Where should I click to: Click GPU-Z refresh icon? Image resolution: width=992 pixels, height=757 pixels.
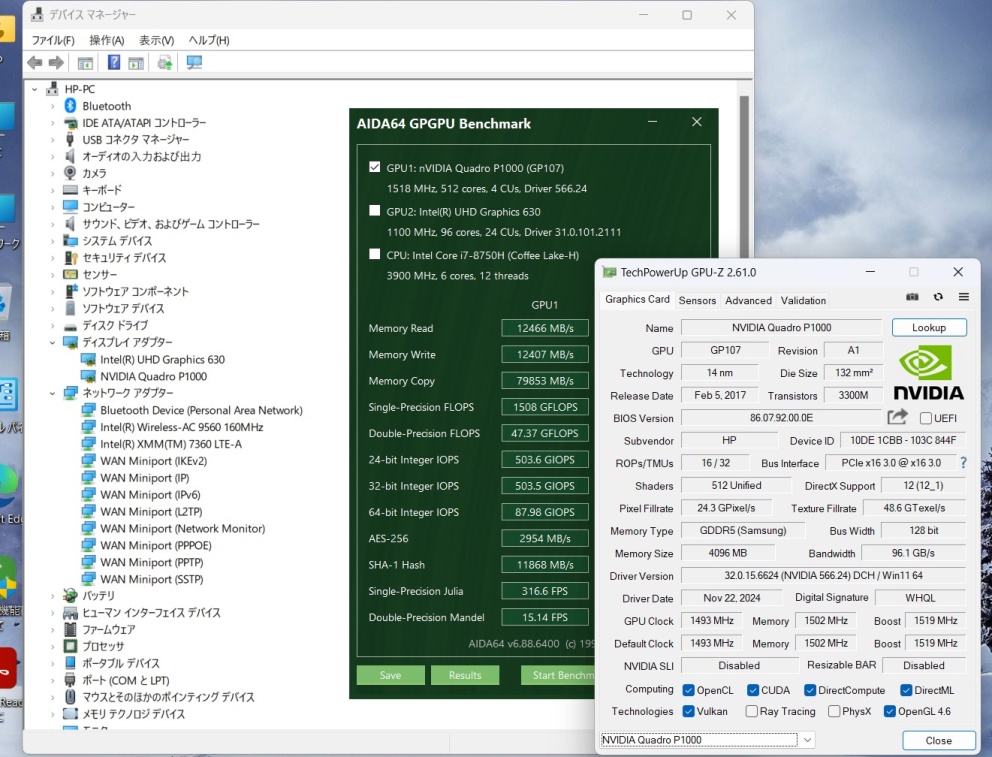click(x=938, y=297)
